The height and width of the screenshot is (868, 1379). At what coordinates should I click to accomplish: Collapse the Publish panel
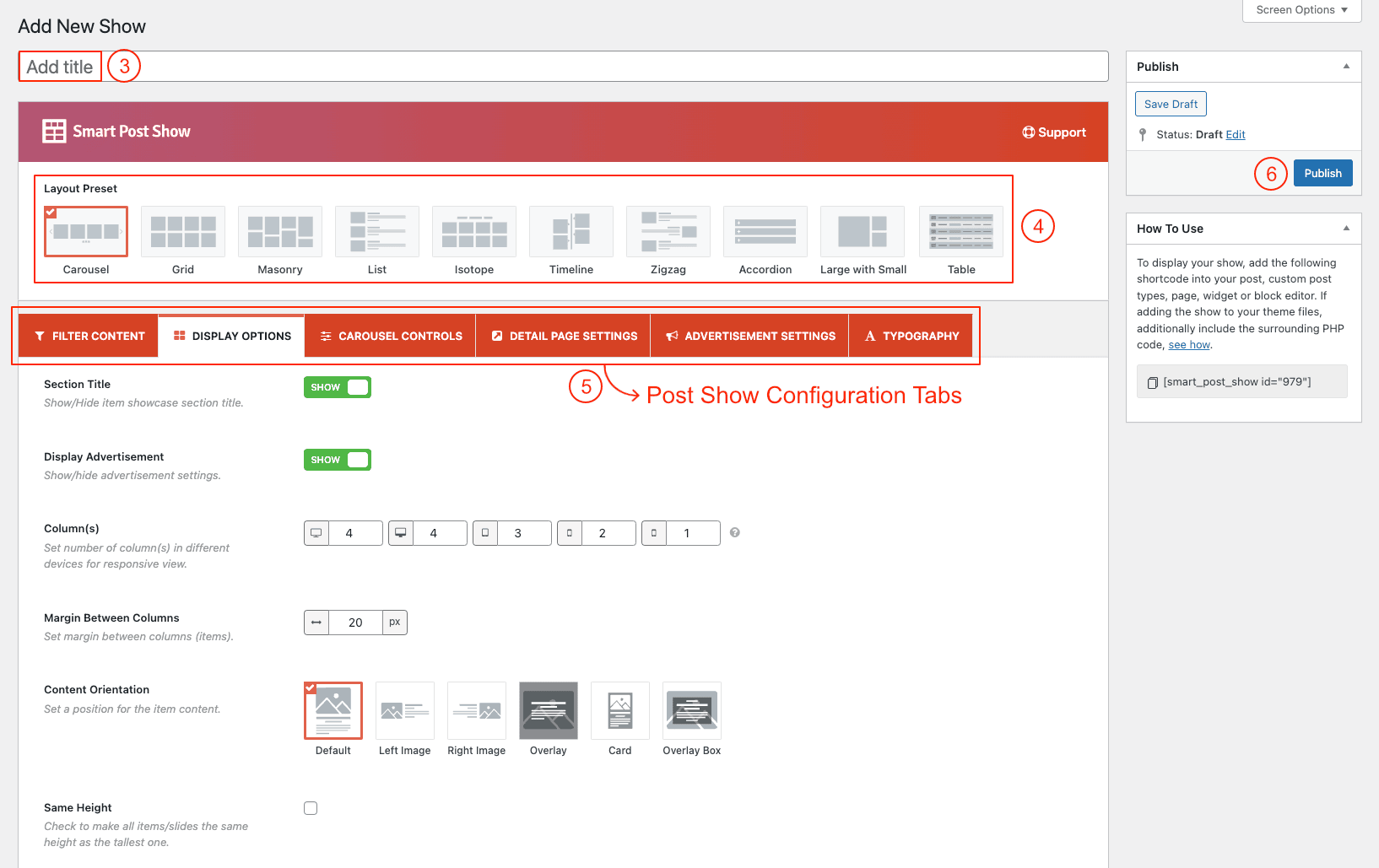click(1346, 67)
